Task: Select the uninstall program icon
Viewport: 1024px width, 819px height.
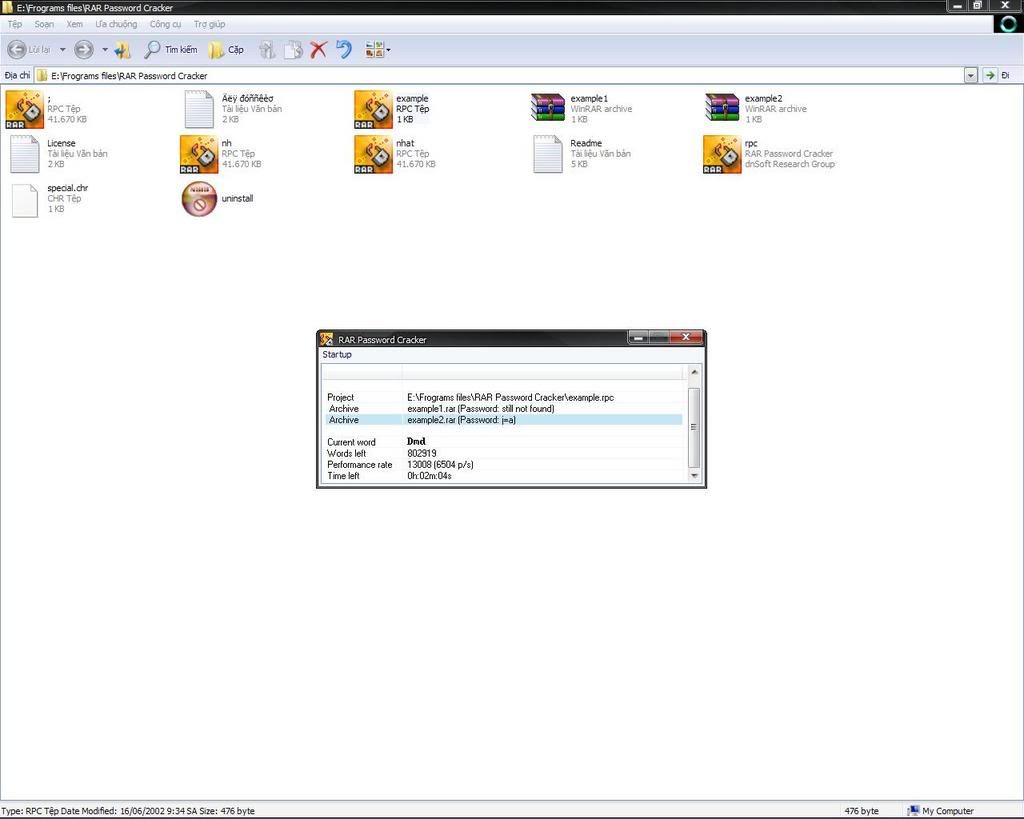Action: tap(199, 199)
